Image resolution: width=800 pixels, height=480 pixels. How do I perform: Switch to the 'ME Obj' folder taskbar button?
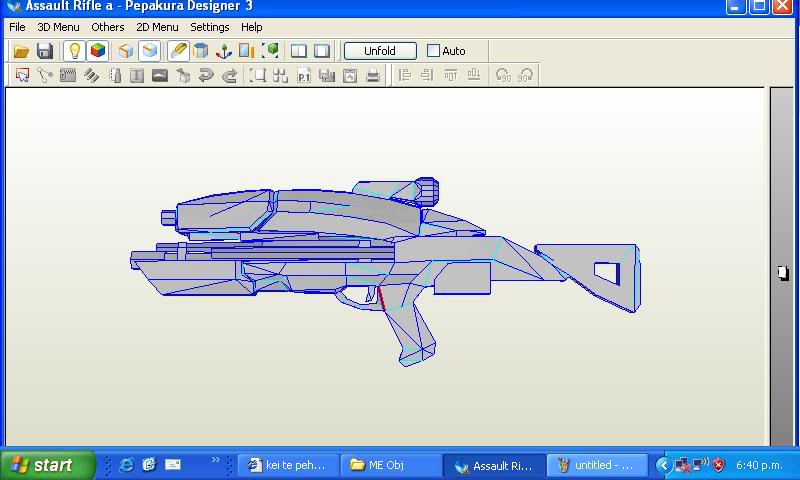point(390,465)
